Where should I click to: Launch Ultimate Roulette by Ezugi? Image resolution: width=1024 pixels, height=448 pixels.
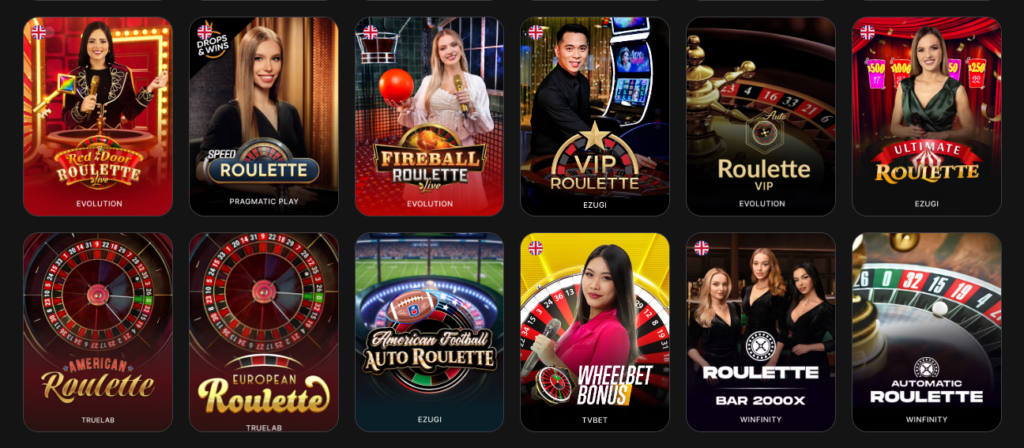pyautogui.click(x=927, y=116)
